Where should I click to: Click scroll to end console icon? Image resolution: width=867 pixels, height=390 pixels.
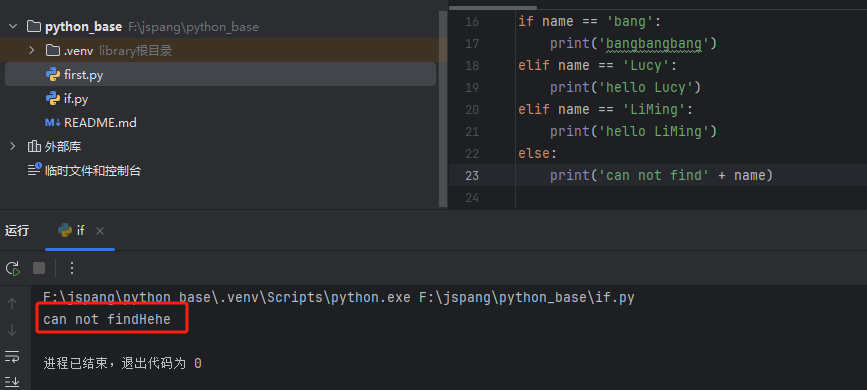tap(12, 382)
